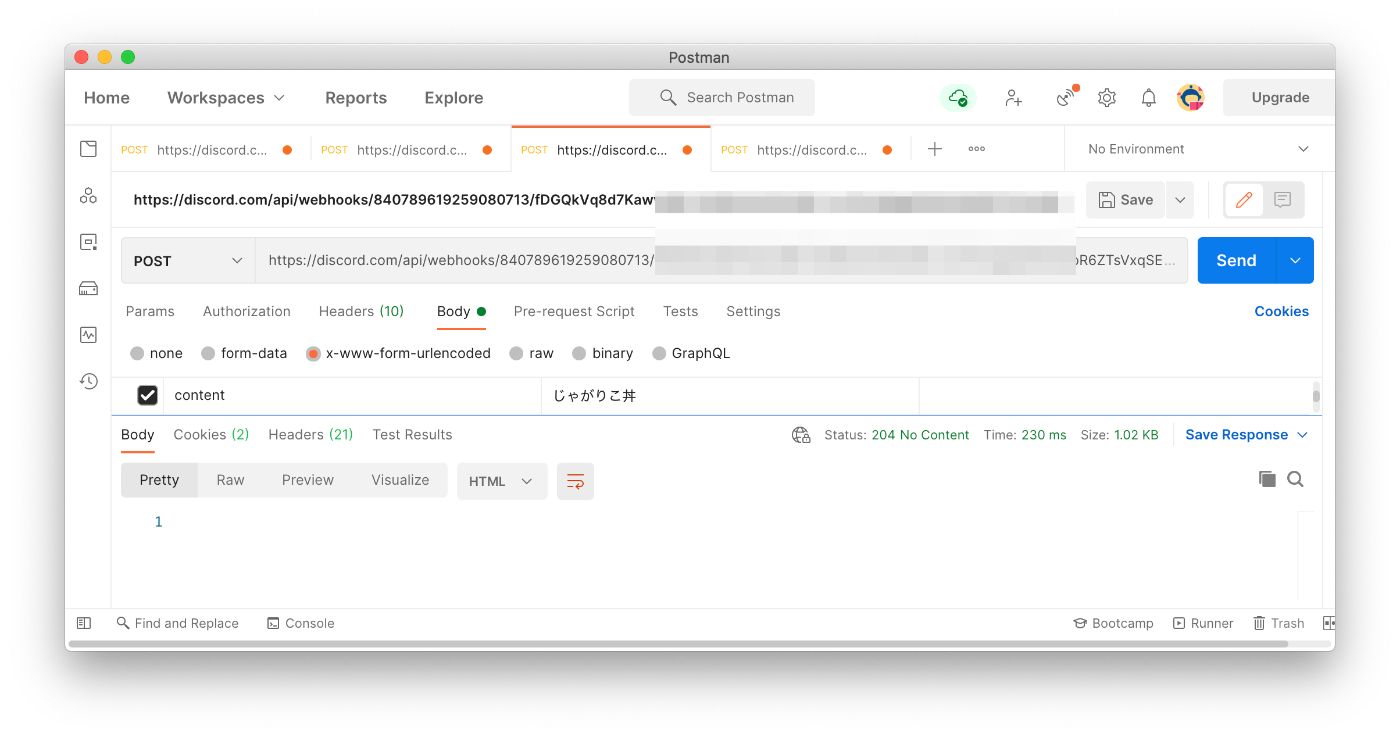Expand the Save options arrow
1400x737 pixels.
1180,200
